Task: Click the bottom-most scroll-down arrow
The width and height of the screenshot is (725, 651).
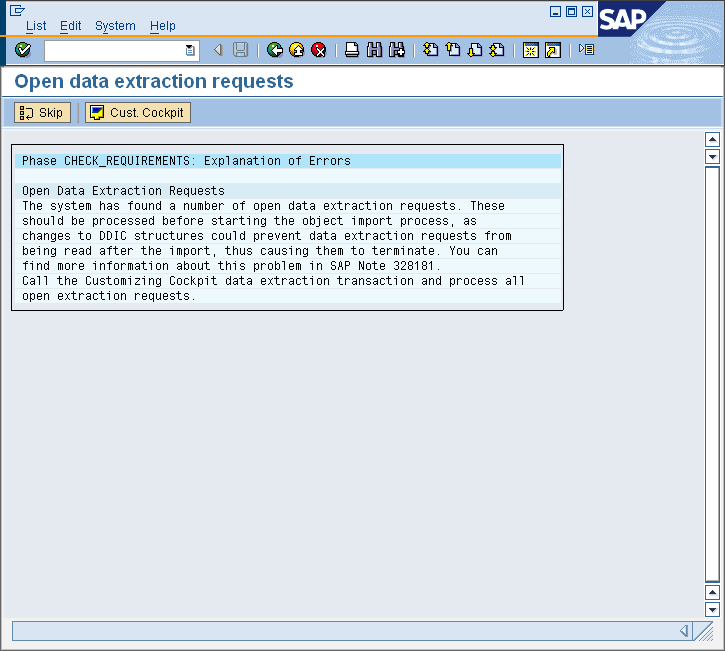Action: pyautogui.click(x=712, y=609)
